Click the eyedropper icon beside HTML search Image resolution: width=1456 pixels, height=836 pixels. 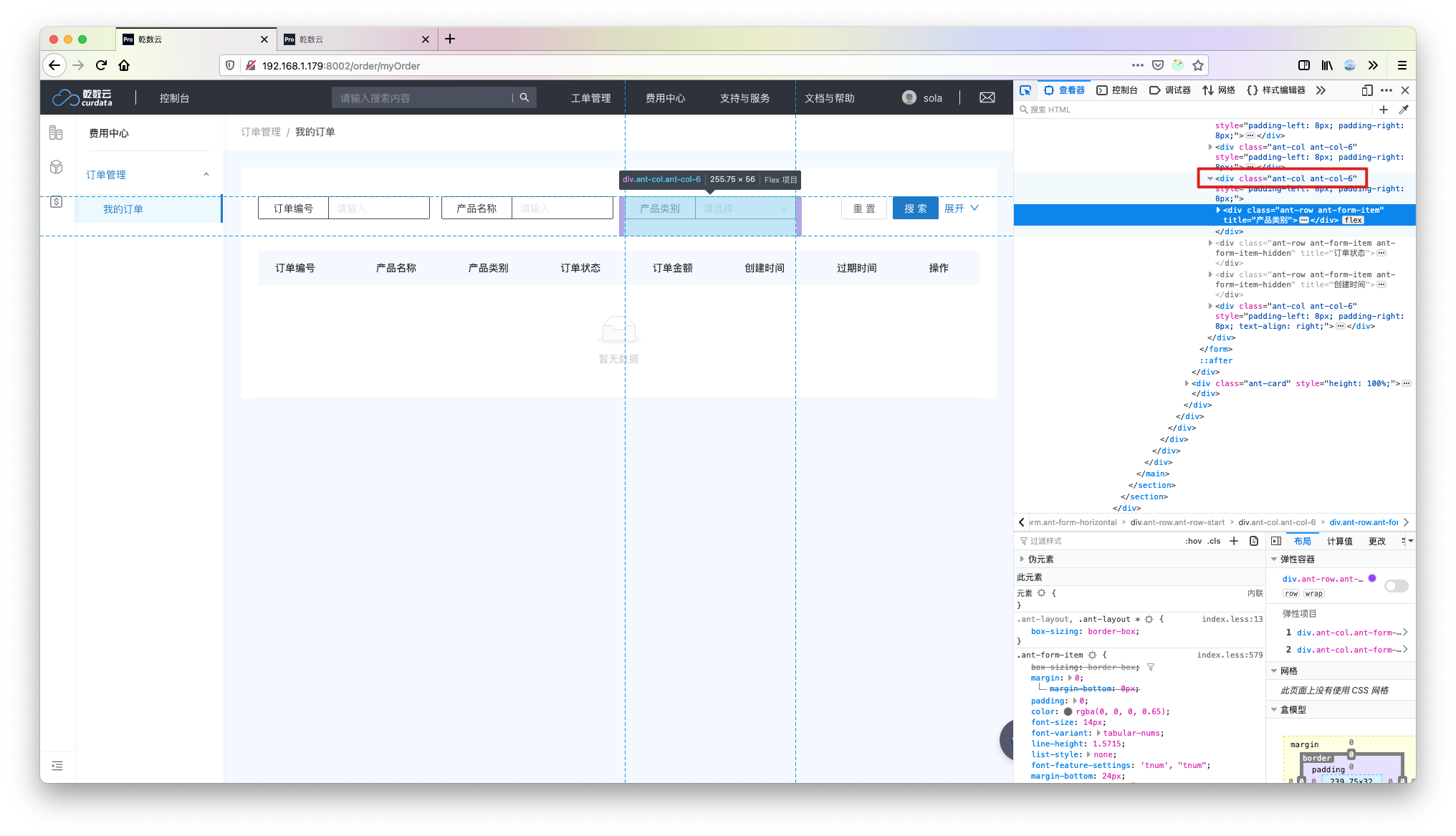tap(1404, 110)
